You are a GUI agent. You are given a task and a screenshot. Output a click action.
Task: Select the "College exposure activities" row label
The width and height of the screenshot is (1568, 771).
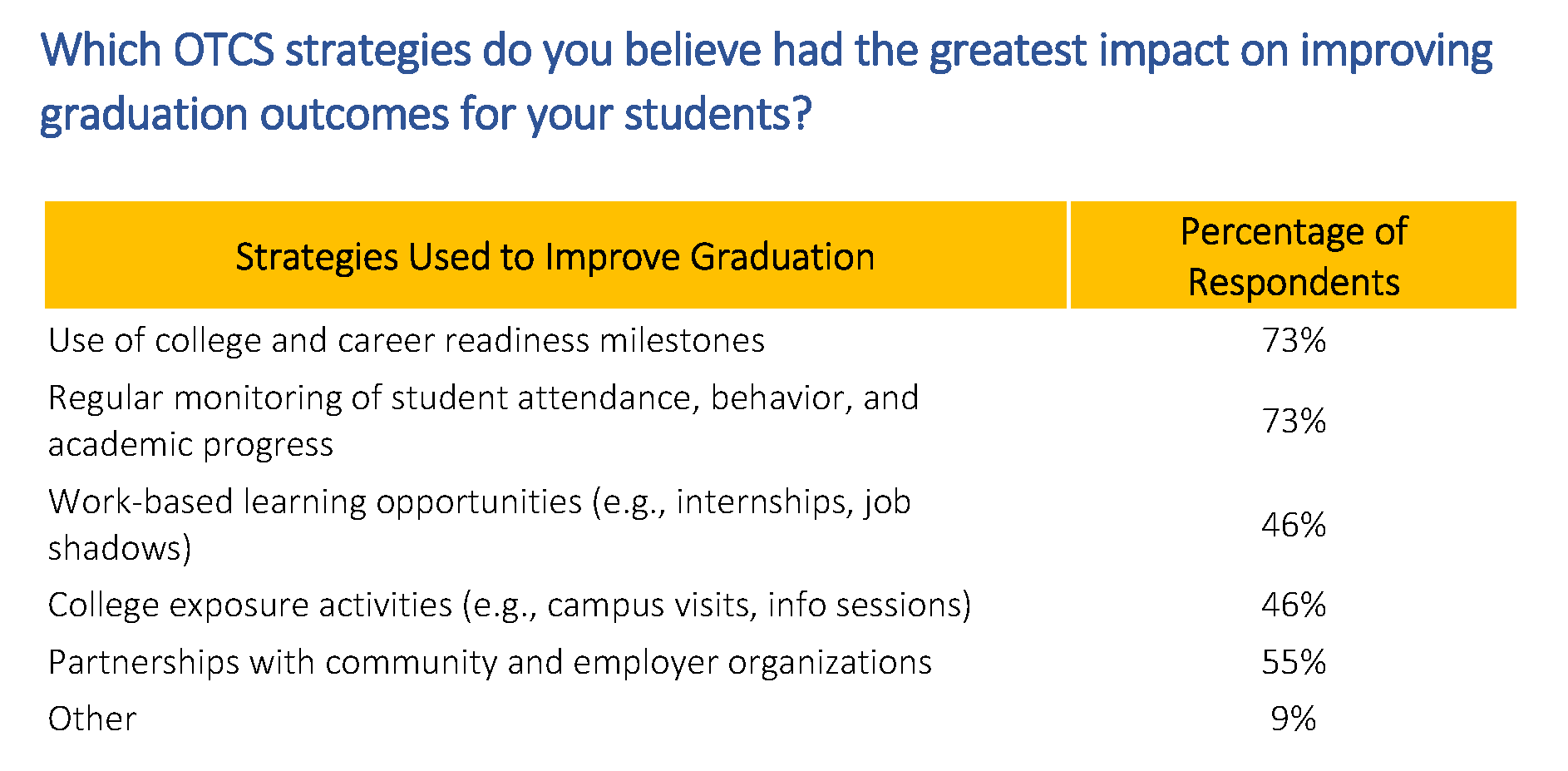pos(249,605)
